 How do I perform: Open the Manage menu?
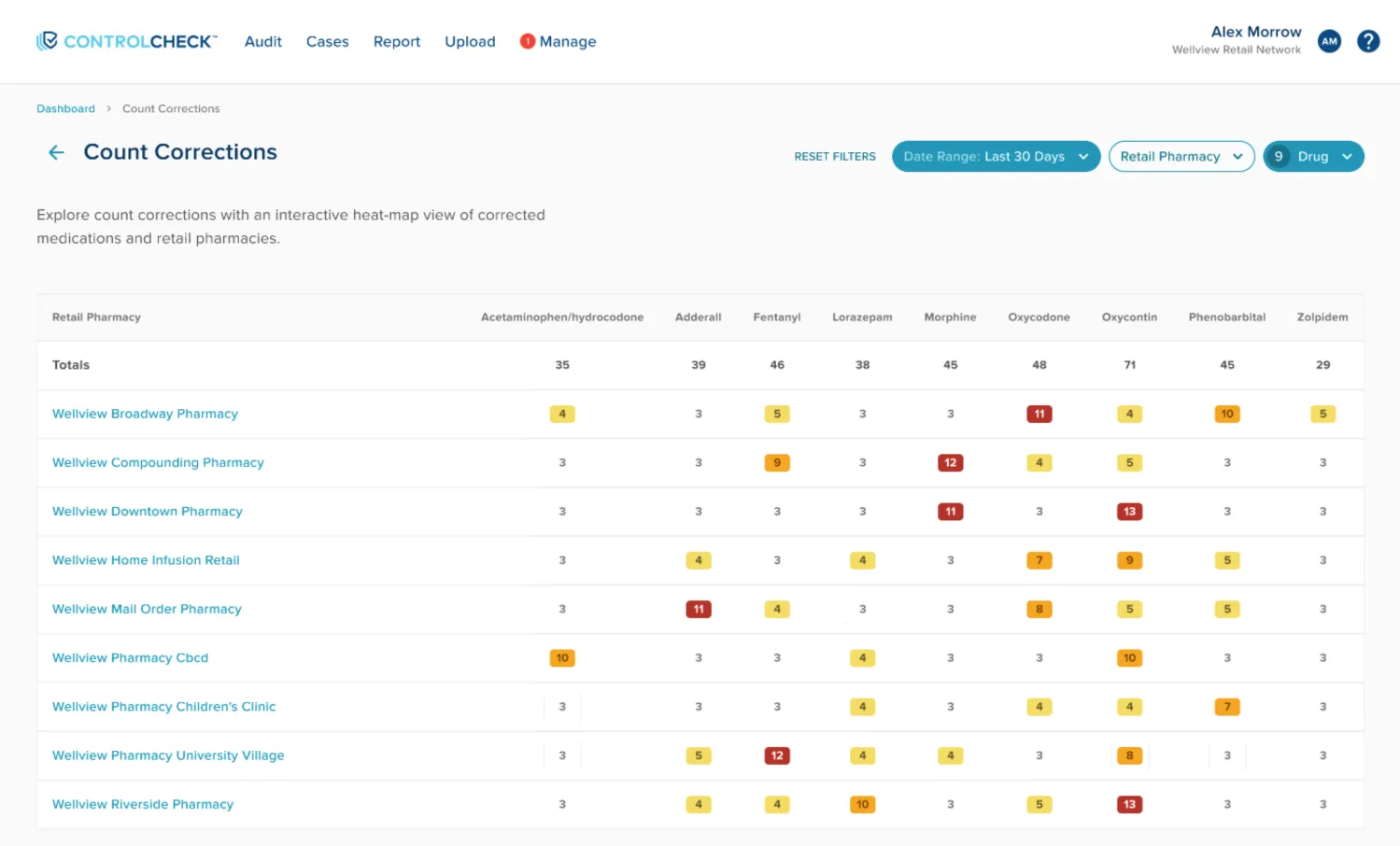point(568,42)
